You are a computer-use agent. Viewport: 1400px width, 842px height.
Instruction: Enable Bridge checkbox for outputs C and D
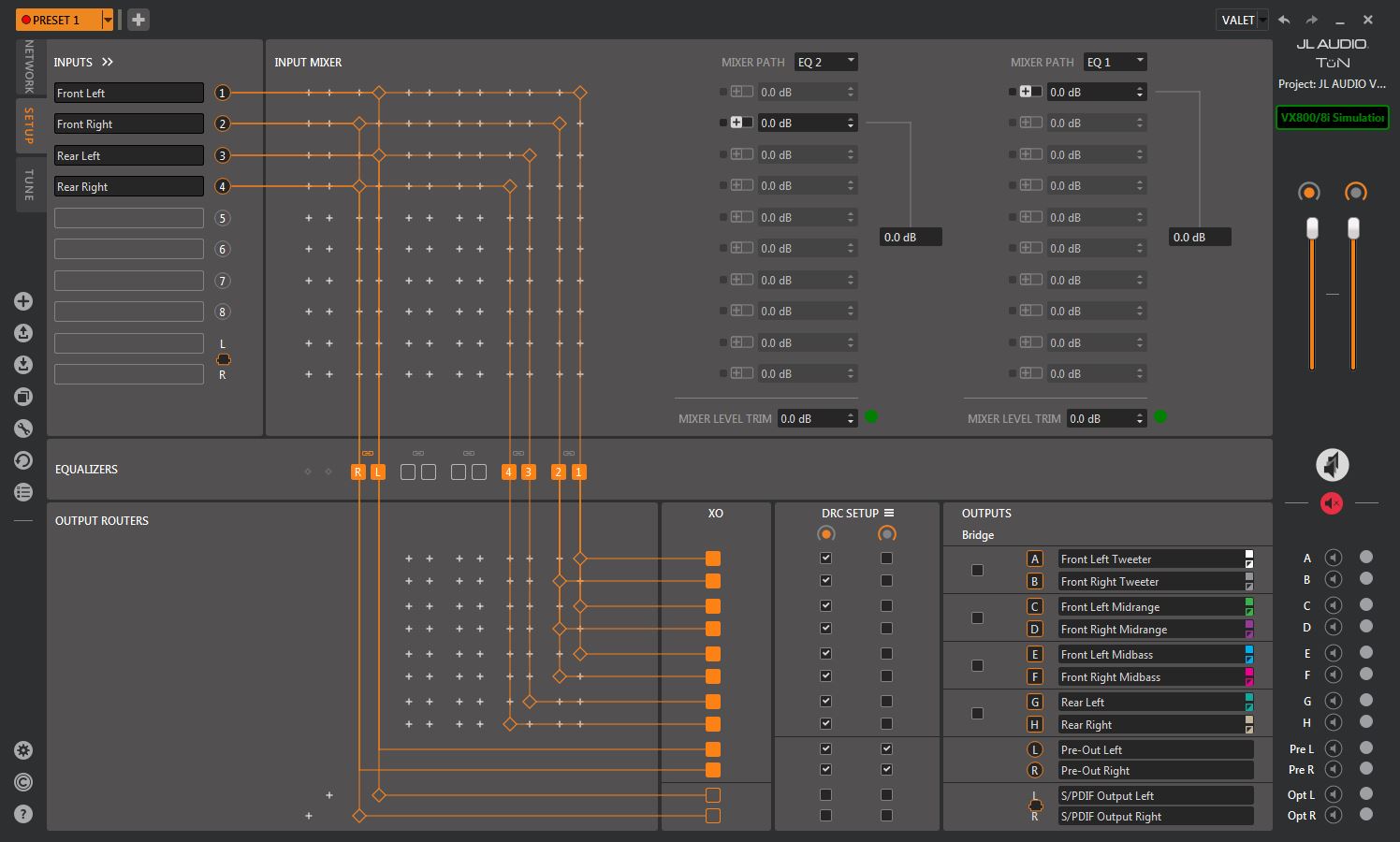(x=977, y=617)
